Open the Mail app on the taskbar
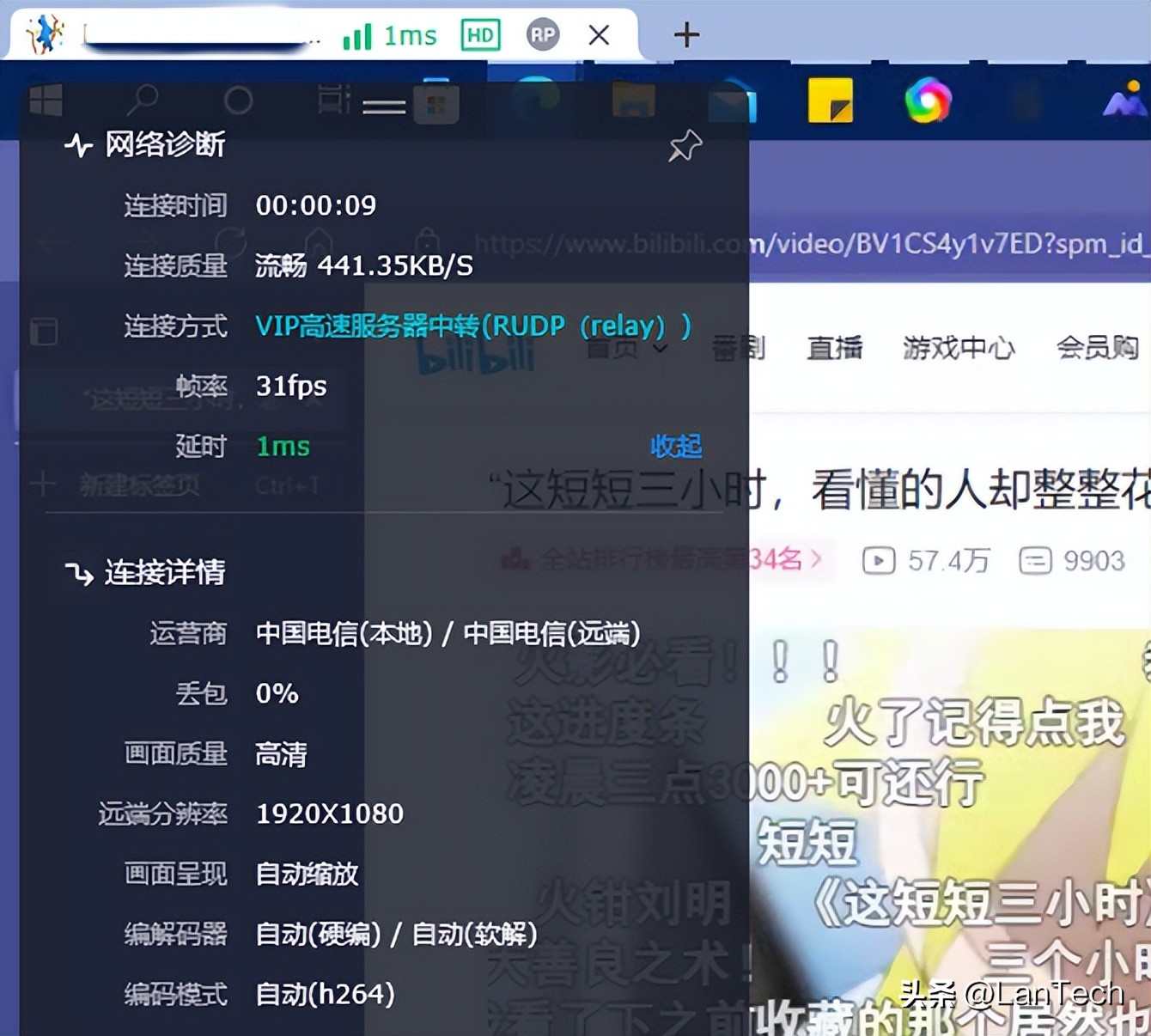This screenshot has width=1151, height=1036. pyautogui.click(x=732, y=101)
